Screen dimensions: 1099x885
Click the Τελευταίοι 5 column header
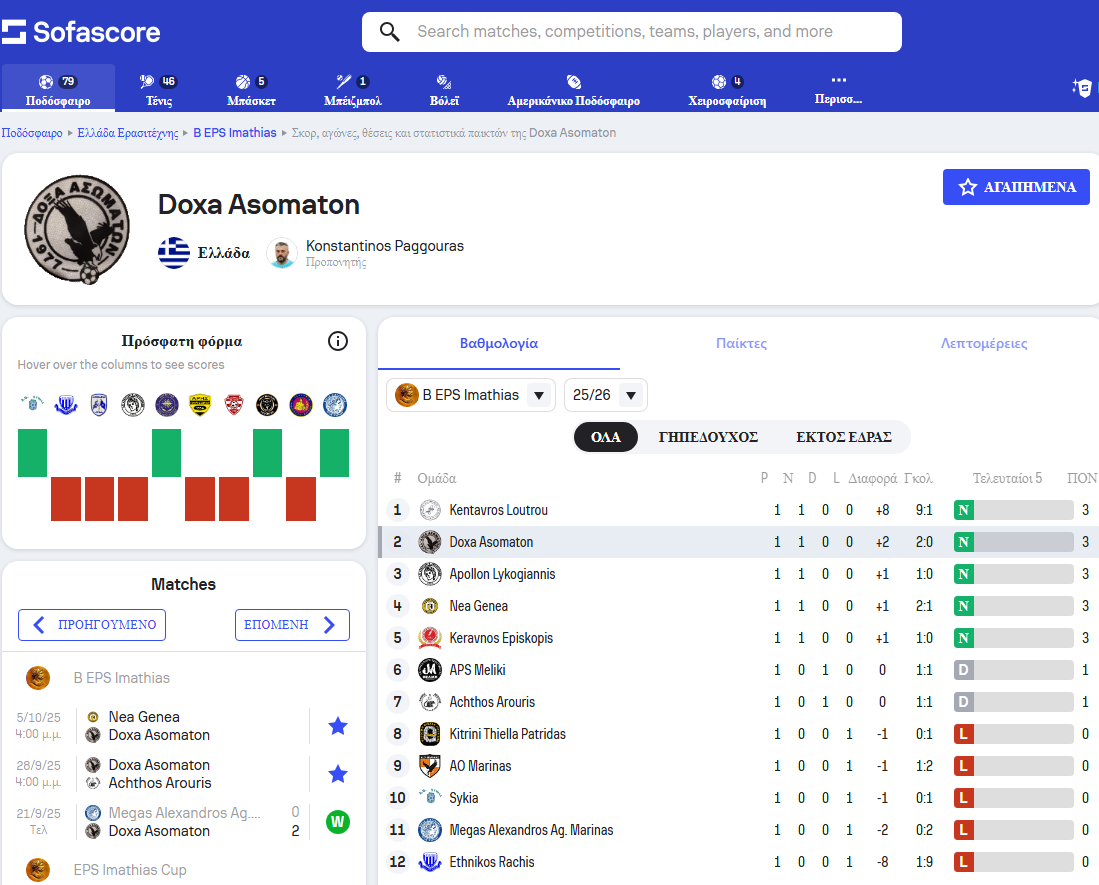1007,478
